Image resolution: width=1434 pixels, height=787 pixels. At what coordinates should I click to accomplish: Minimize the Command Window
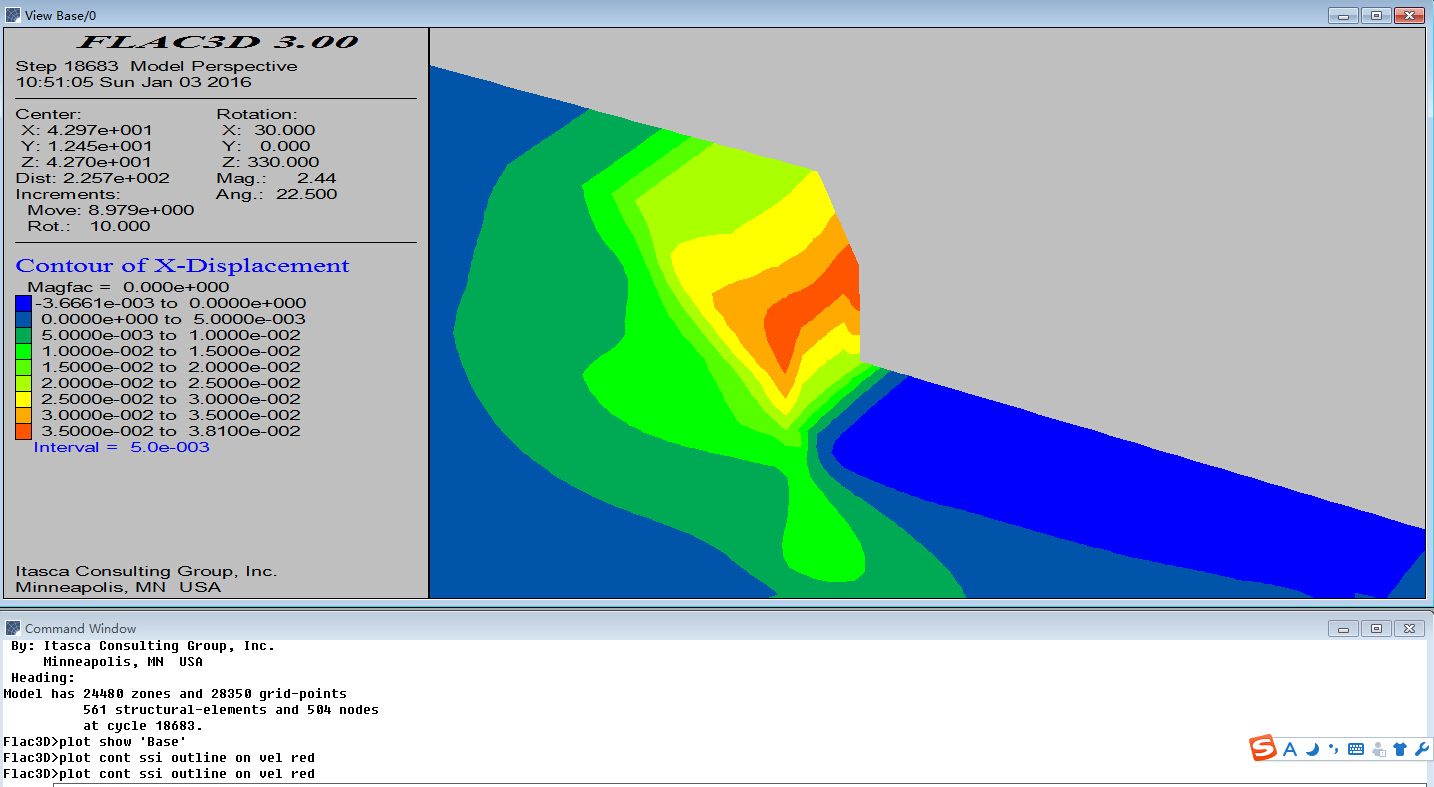1343,628
